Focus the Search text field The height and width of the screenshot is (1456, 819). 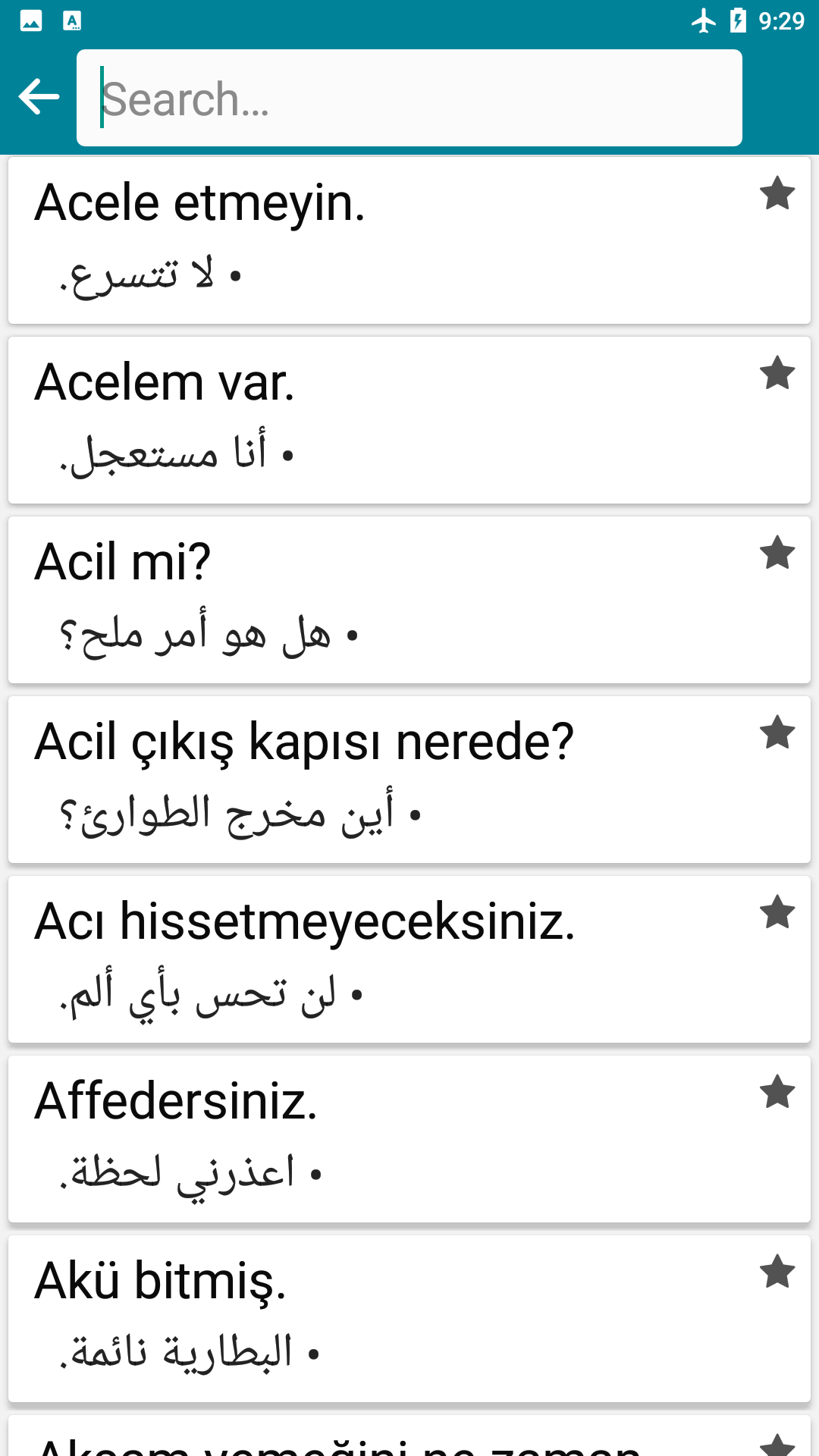click(x=409, y=98)
